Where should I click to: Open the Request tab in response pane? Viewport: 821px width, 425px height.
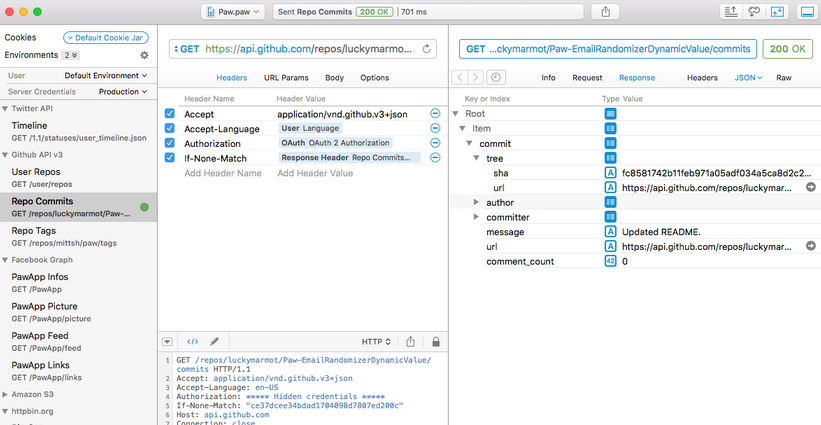coord(587,77)
